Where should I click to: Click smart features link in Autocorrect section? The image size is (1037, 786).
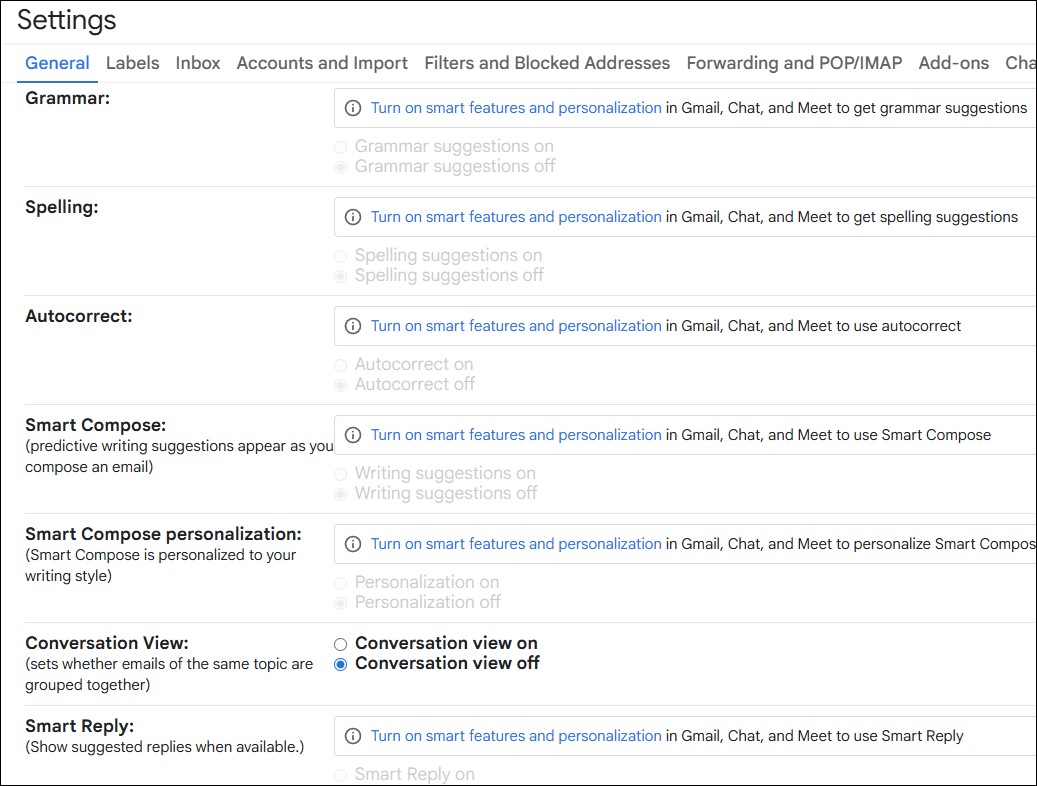point(516,326)
